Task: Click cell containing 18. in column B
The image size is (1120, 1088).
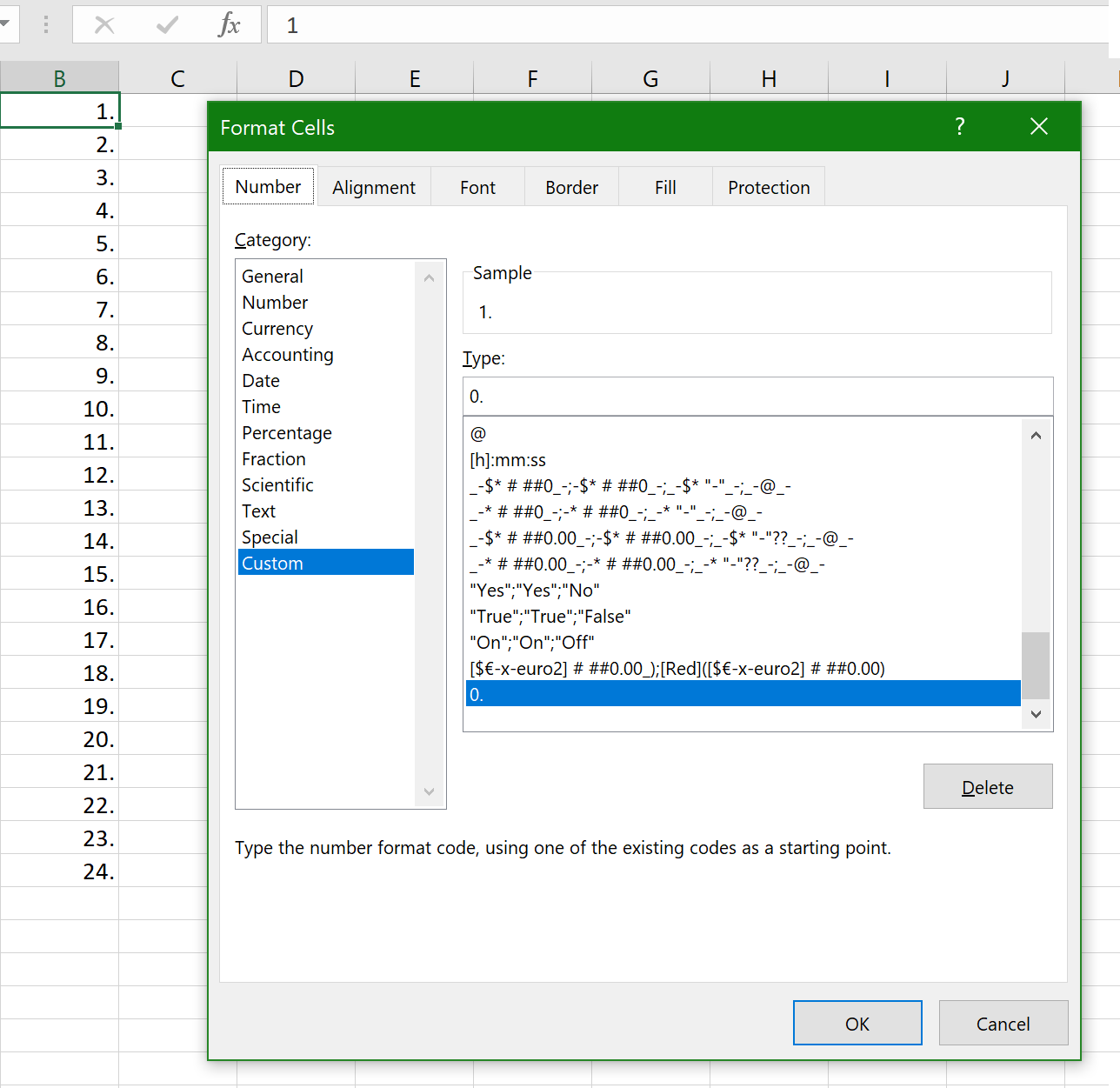Action: click(x=59, y=672)
